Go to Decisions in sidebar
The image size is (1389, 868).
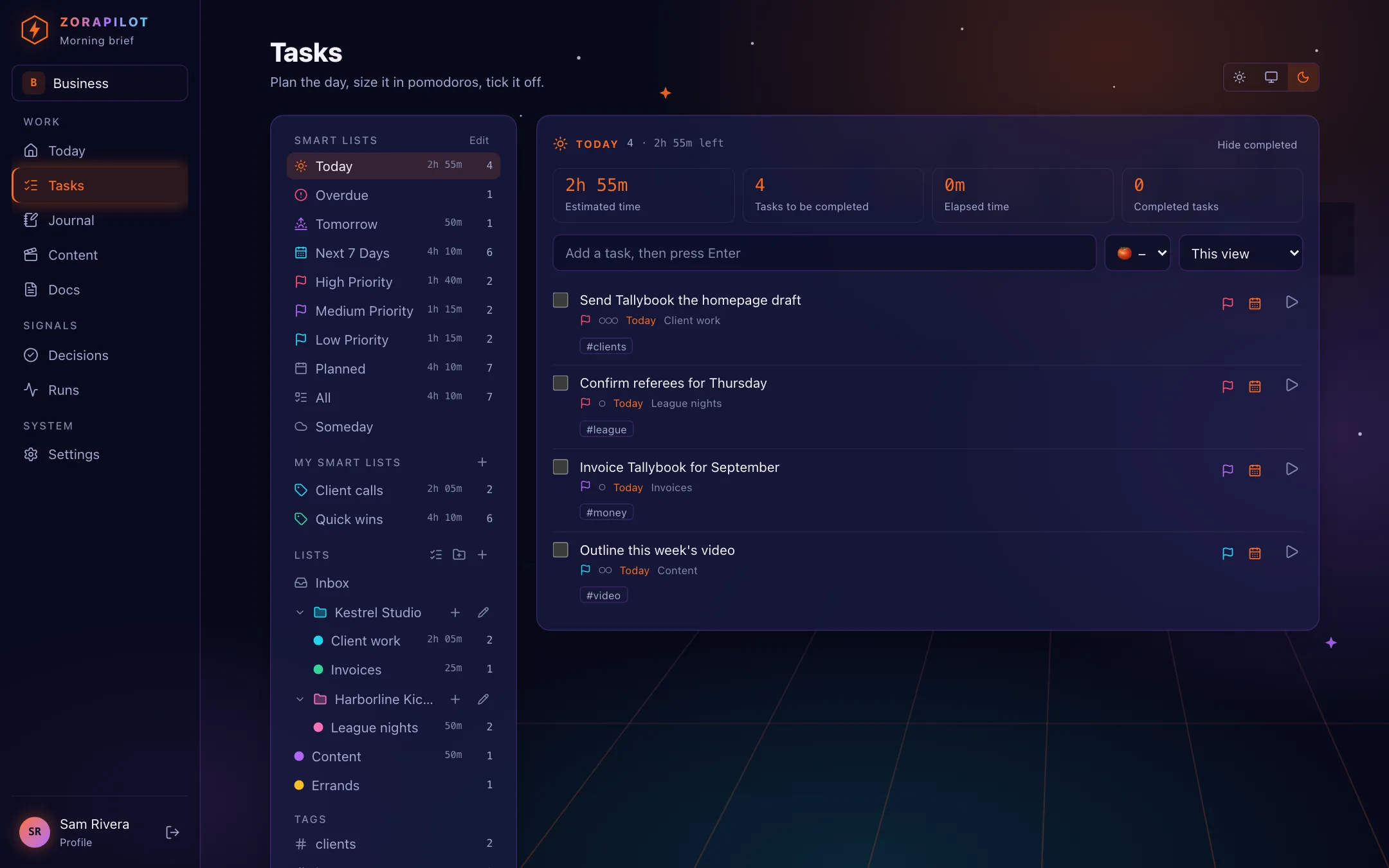[100, 355]
